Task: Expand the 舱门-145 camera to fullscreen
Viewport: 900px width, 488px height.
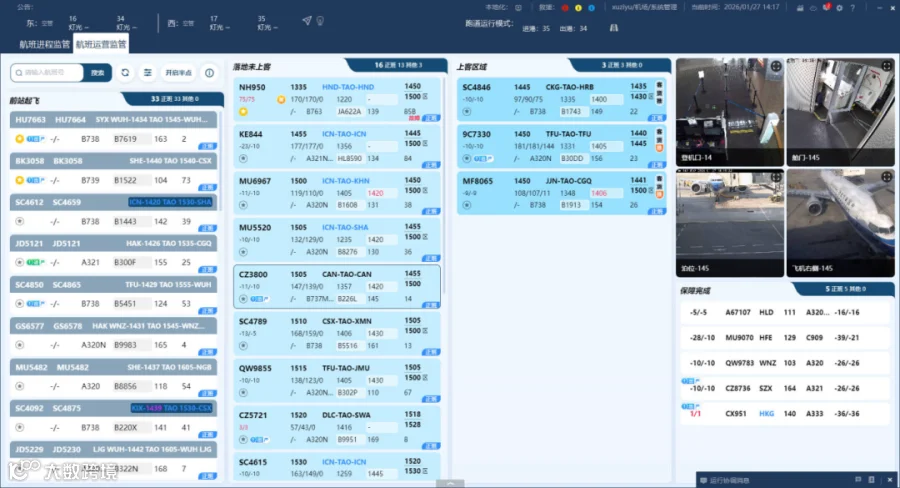Action: 887,66
